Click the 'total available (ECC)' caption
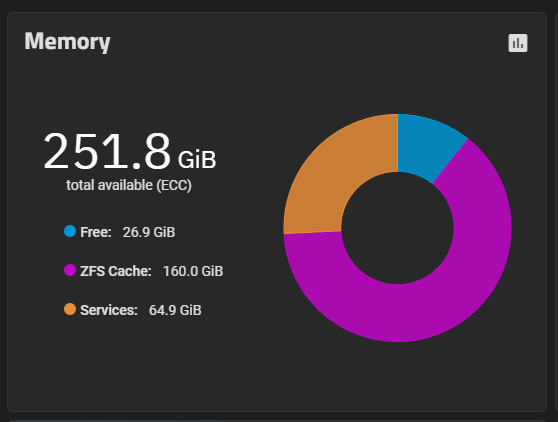The width and height of the screenshot is (558, 422). click(x=129, y=185)
